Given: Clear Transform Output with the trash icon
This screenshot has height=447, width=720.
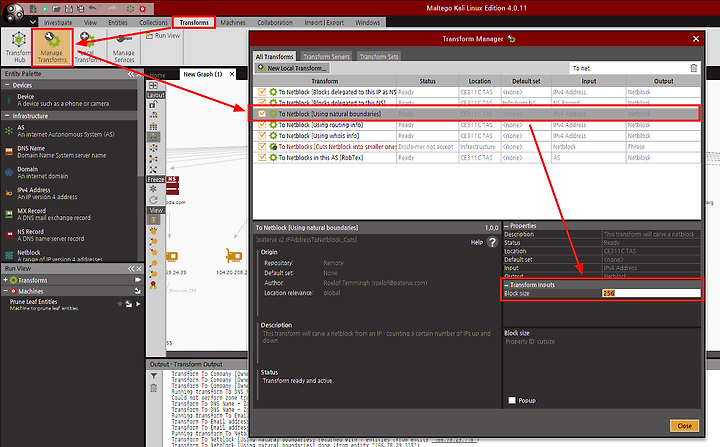Looking at the screenshot, I should click(x=153, y=388).
